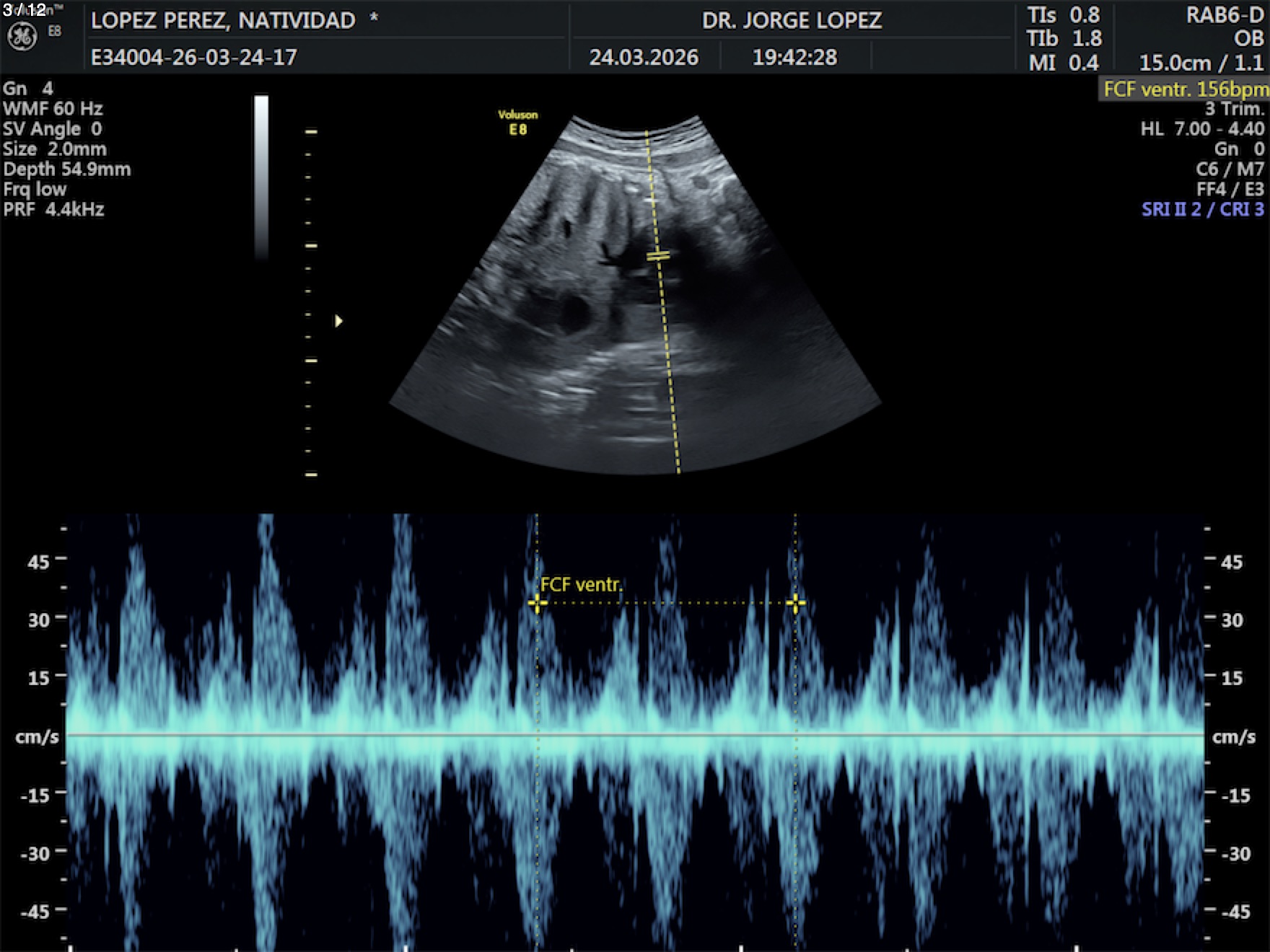Screen dimensions: 1270x952
Task: Select the sample volume gate marker
Action: point(657,256)
